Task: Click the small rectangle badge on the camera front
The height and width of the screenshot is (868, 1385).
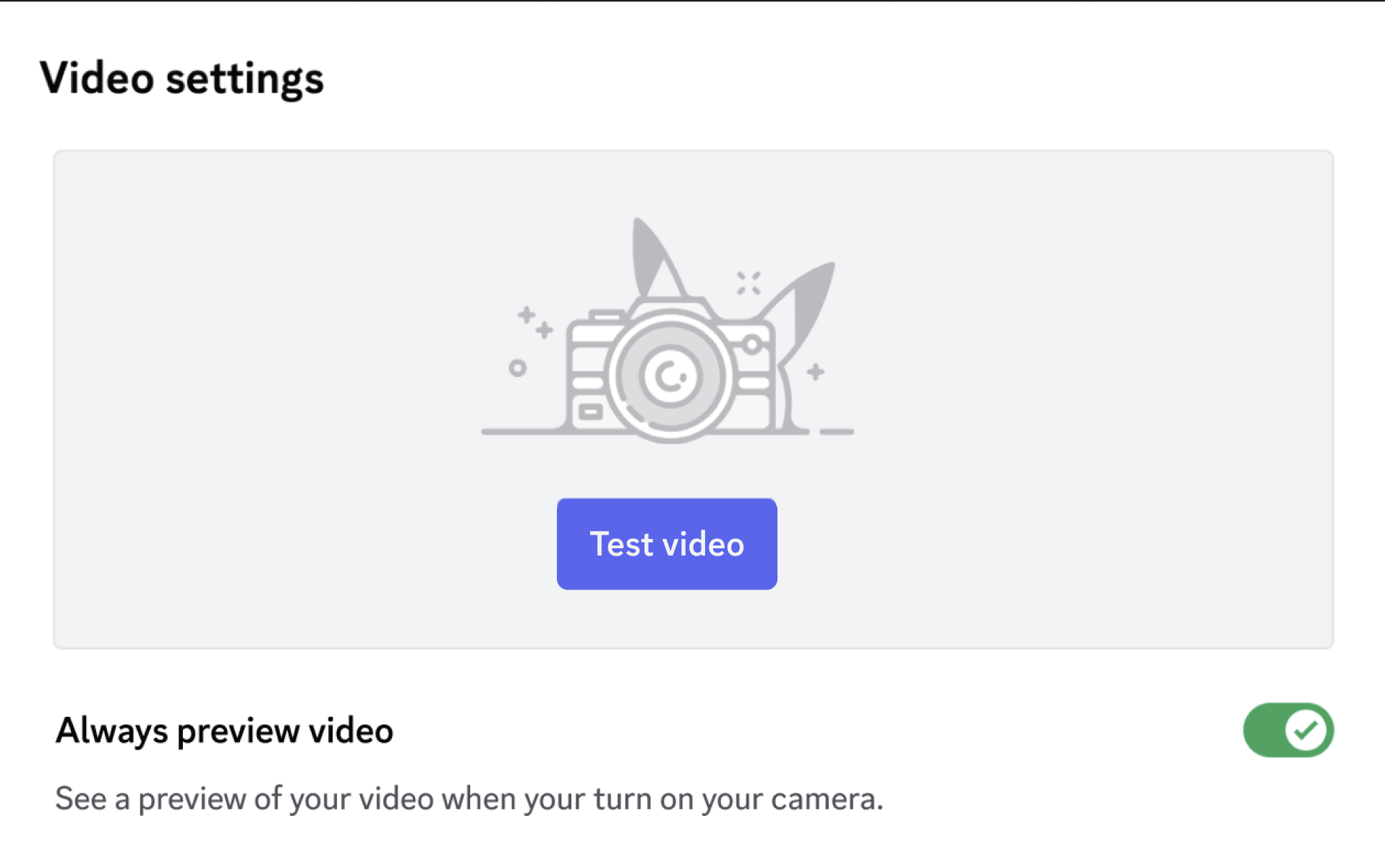Action: click(590, 412)
